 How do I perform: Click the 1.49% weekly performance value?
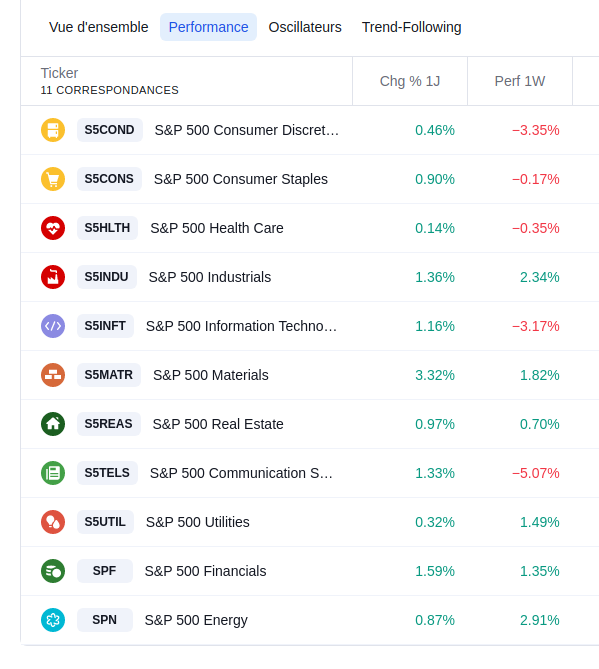(539, 523)
